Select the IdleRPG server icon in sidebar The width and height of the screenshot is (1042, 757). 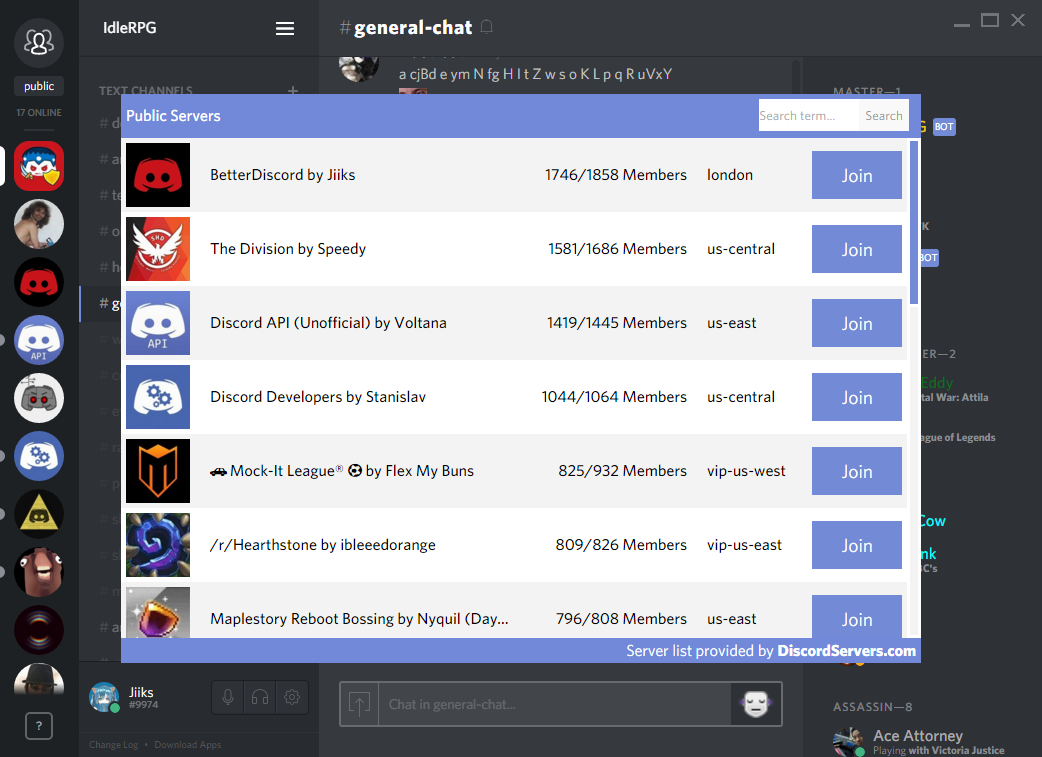coord(39,166)
